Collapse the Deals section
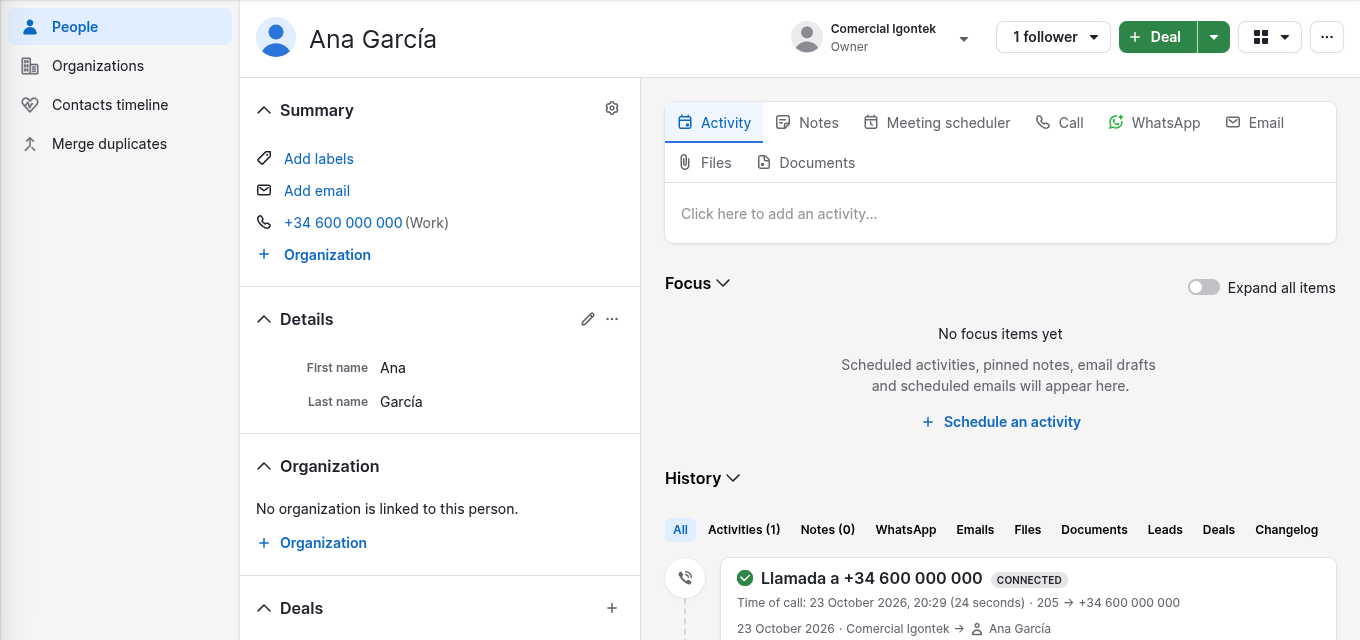1360x640 pixels. (x=264, y=608)
